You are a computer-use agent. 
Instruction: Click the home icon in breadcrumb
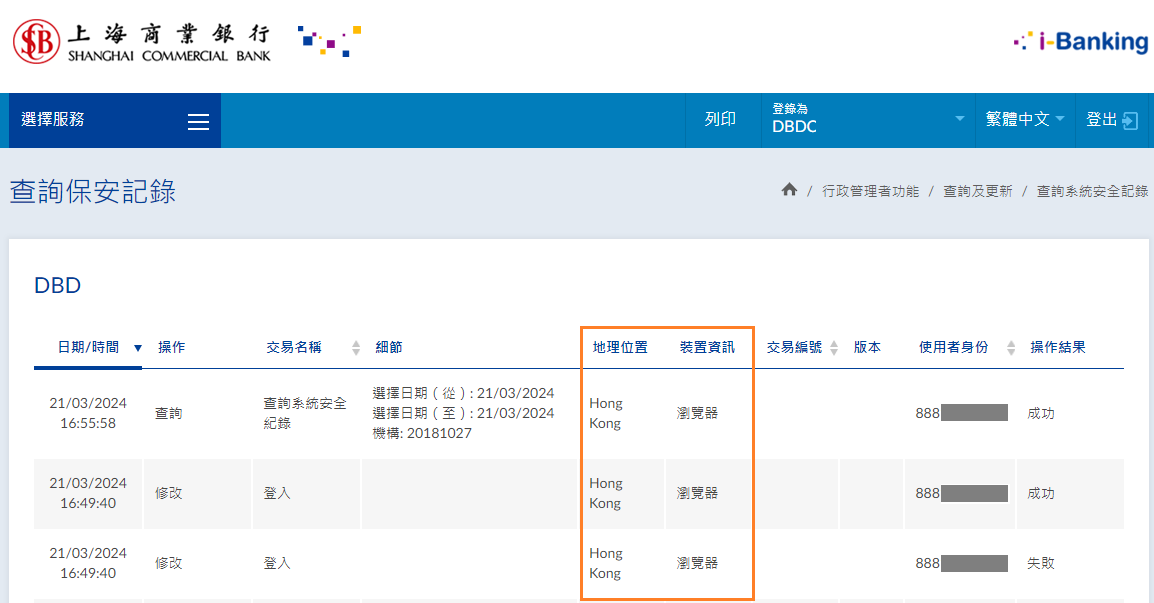coord(789,190)
